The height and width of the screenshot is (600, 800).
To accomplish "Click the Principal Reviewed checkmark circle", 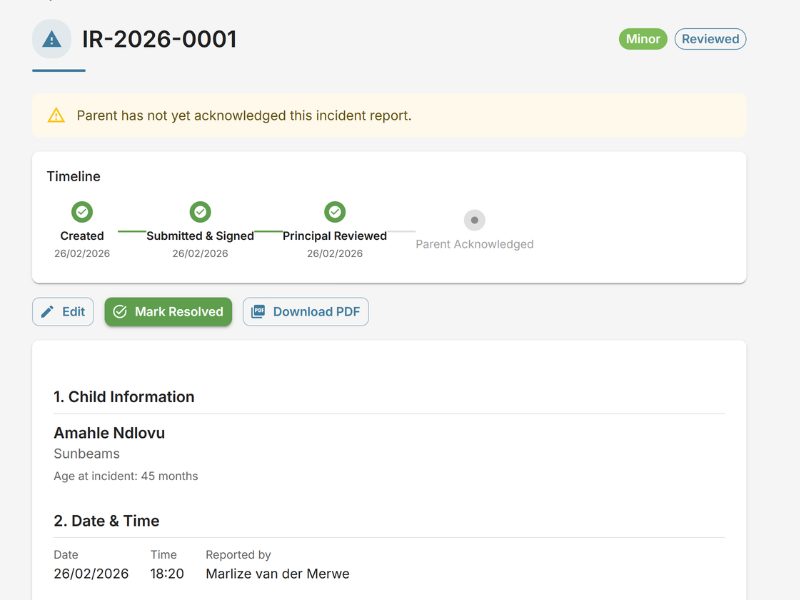I will click(x=334, y=211).
